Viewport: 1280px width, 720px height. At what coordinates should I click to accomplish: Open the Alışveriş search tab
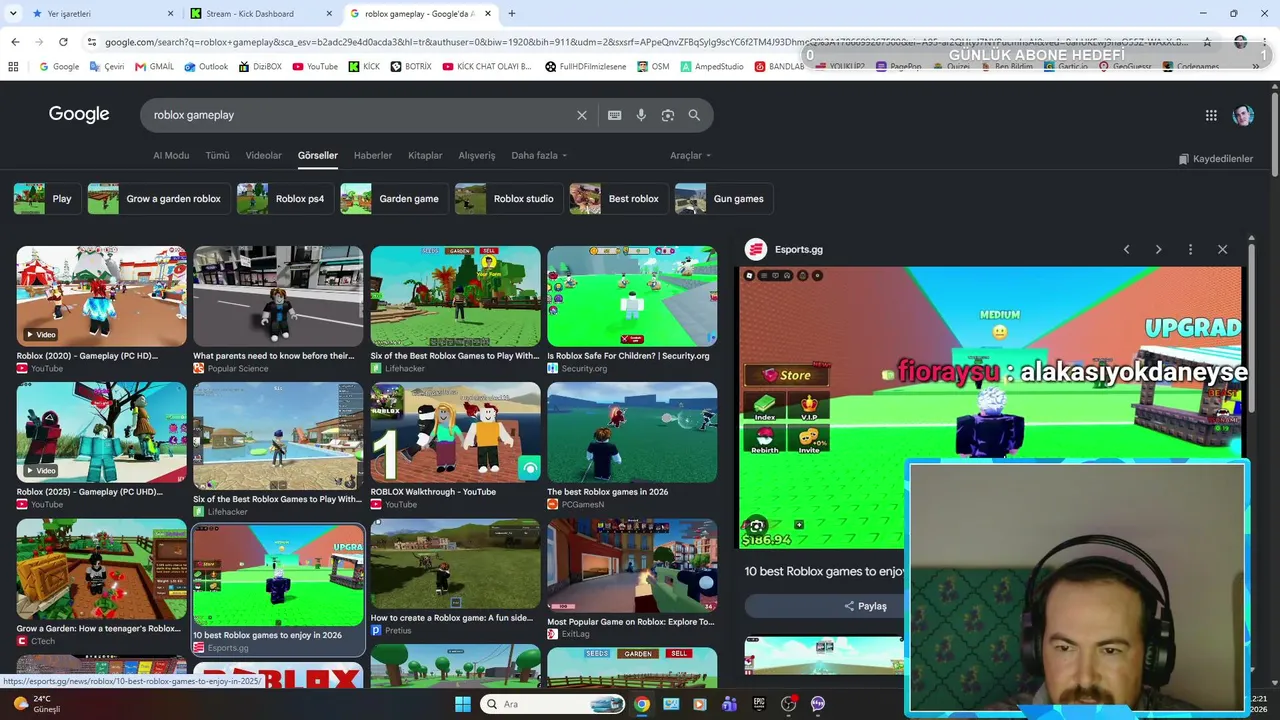tap(477, 156)
